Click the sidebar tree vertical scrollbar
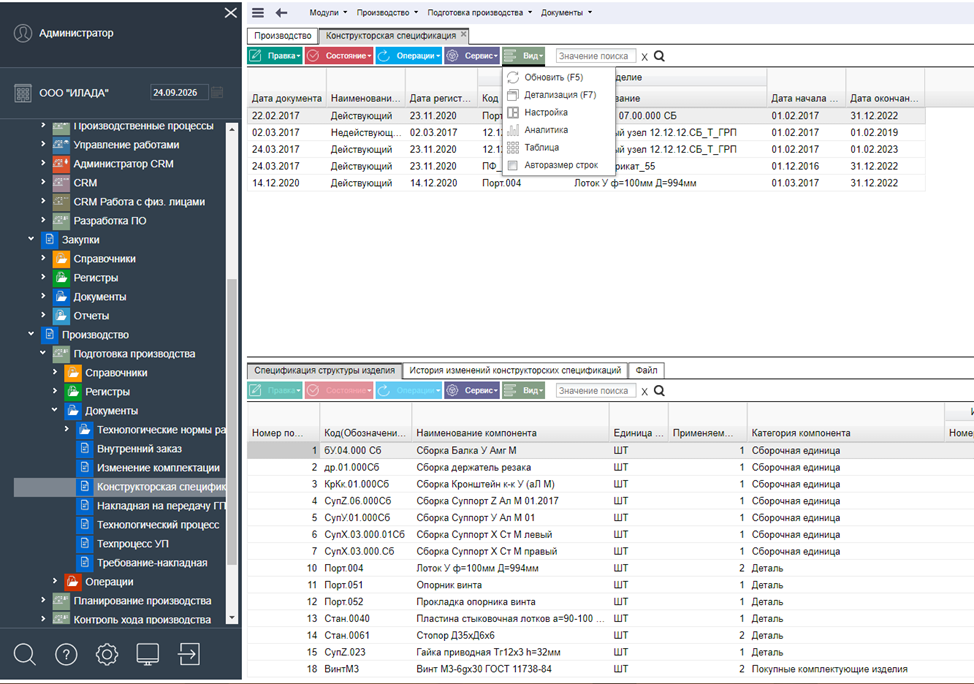Viewport: 974px width, 684px height. 232,422
